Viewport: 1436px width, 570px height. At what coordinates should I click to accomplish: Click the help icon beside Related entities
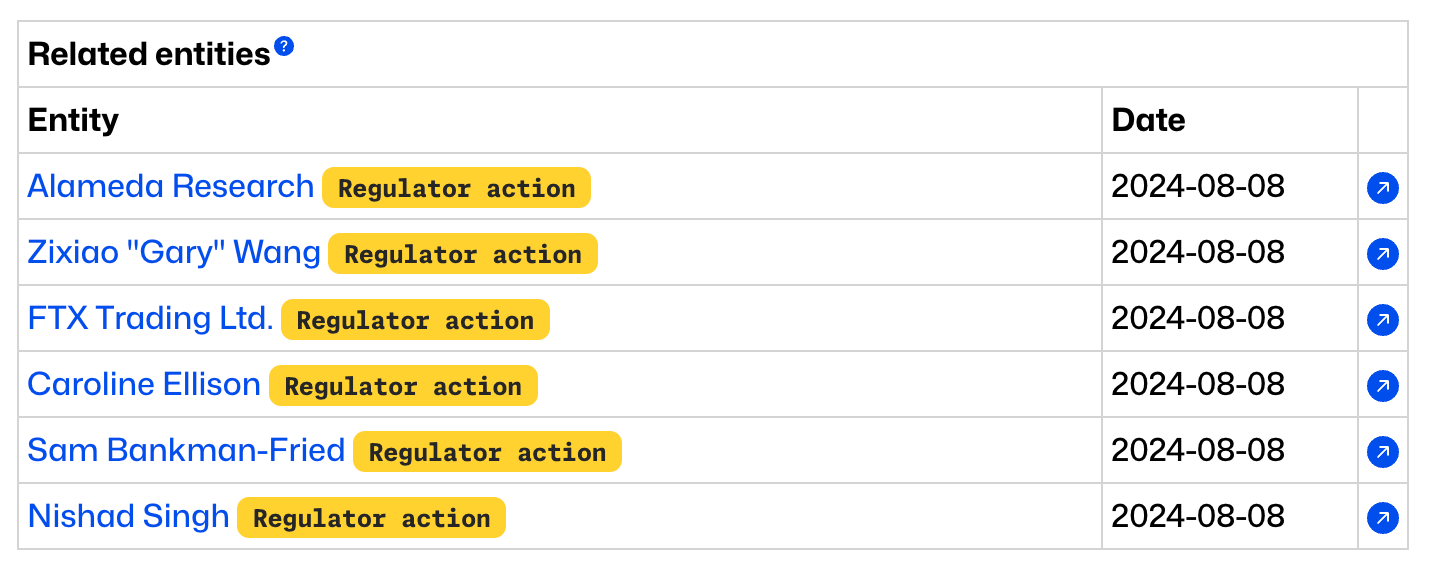pos(284,46)
